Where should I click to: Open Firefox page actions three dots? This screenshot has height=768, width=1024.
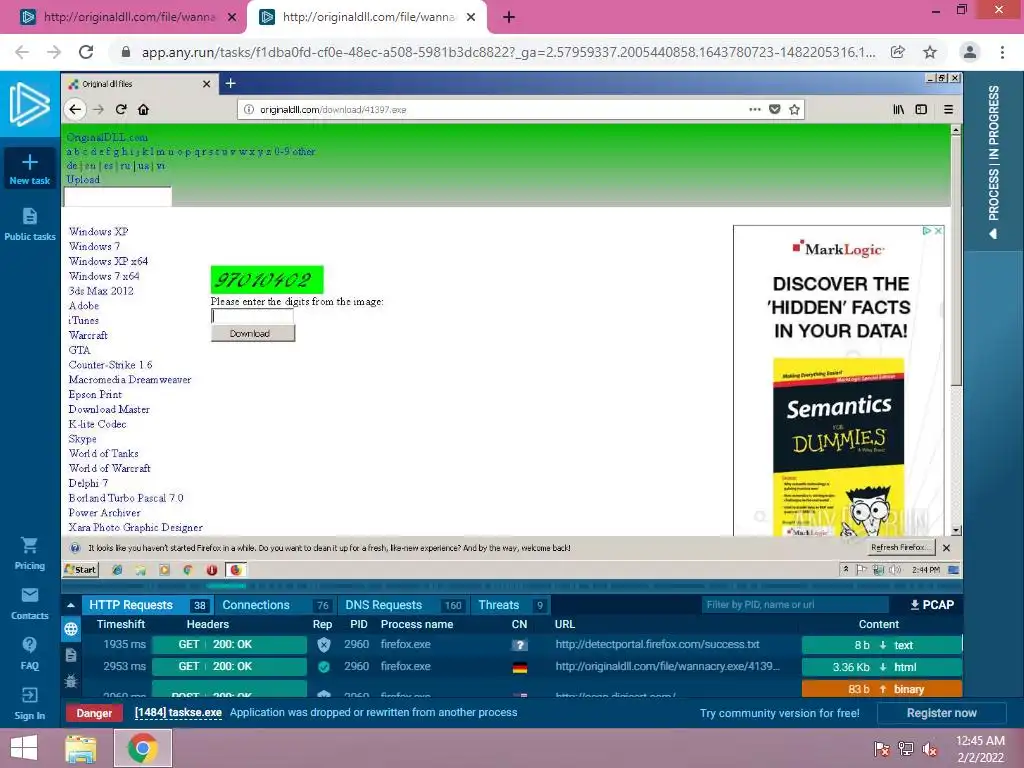coord(755,110)
